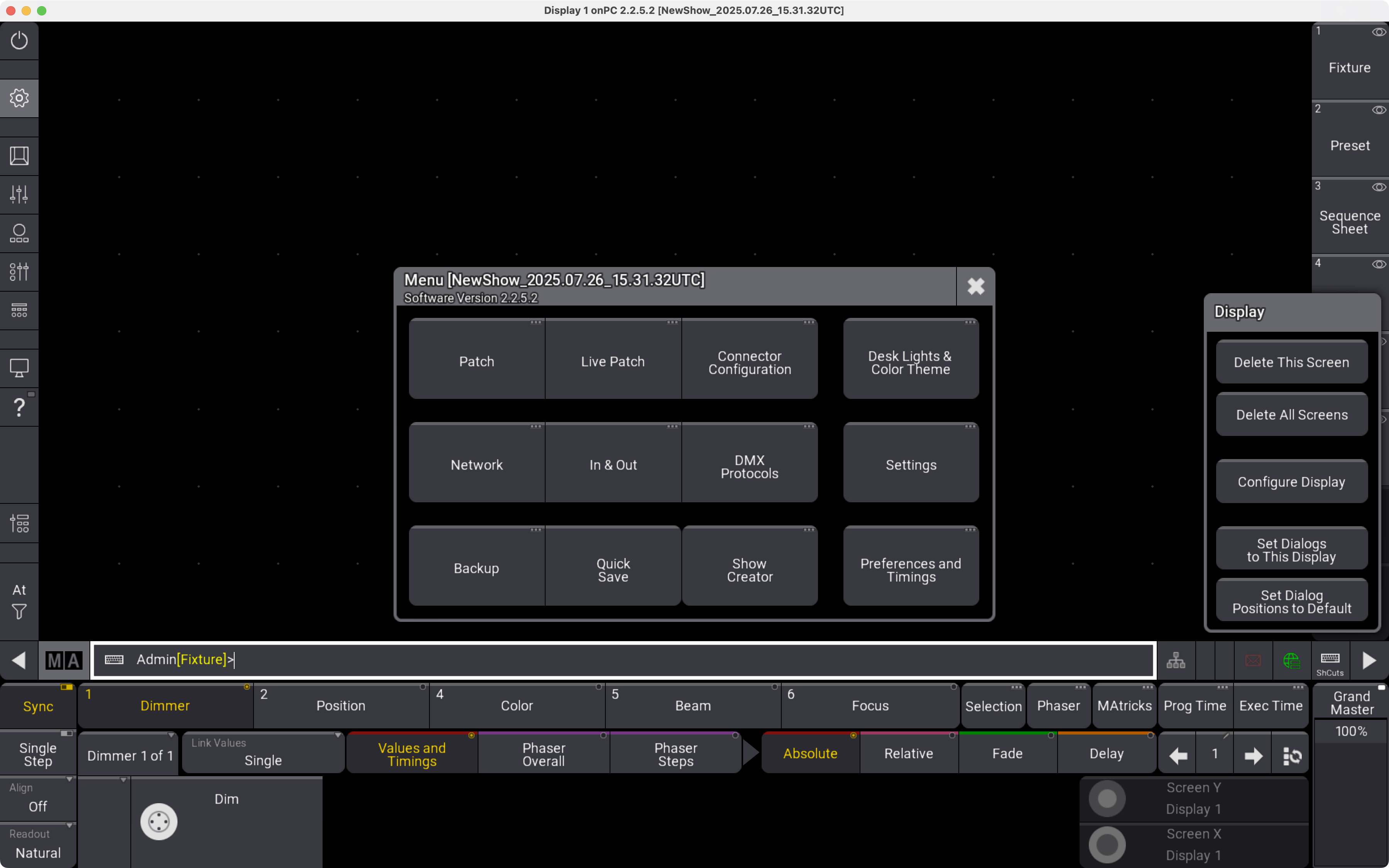Open the Link Values Single dropdown
This screenshot has height=868, width=1389.
point(263,753)
